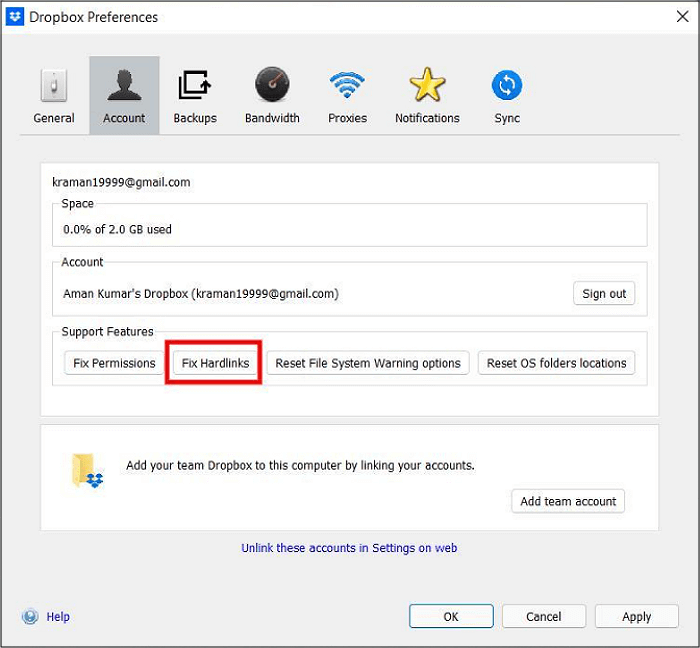Click Fix Permissions button
The height and width of the screenshot is (648, 700).
(114, 363)
